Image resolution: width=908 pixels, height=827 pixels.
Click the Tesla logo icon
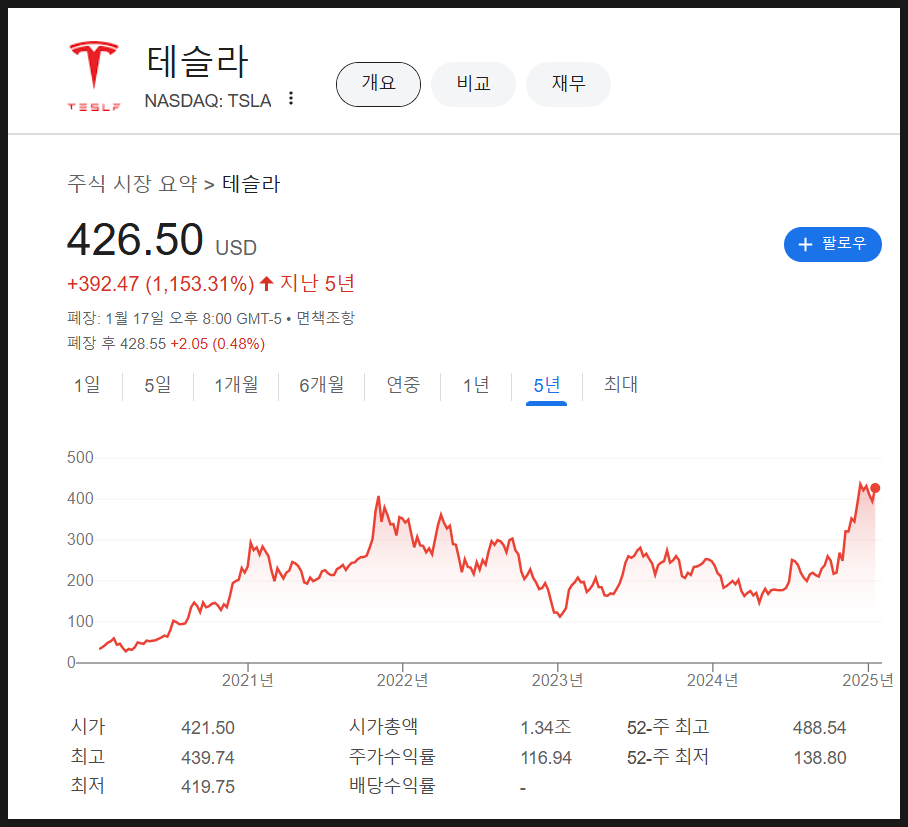[x=94, y=75]
